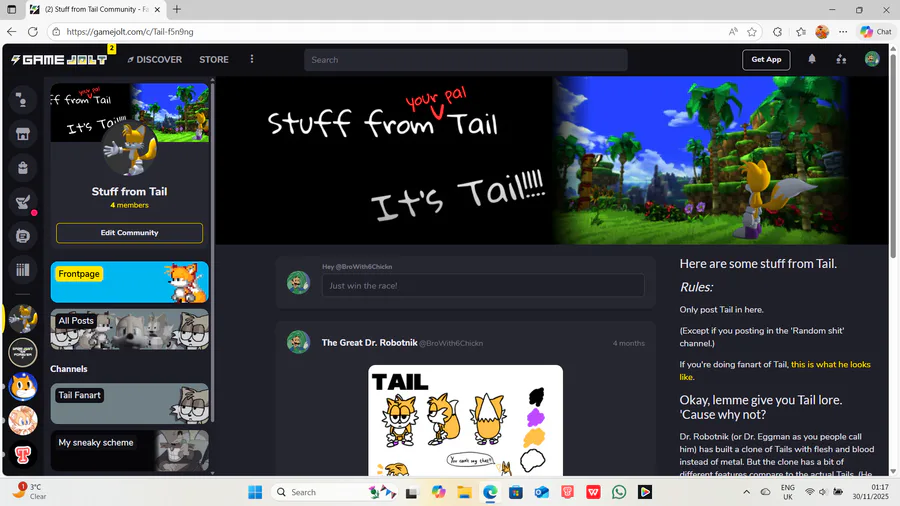Open notifications bell
Viewport: 900px width, 506px height.
[812, 59]
